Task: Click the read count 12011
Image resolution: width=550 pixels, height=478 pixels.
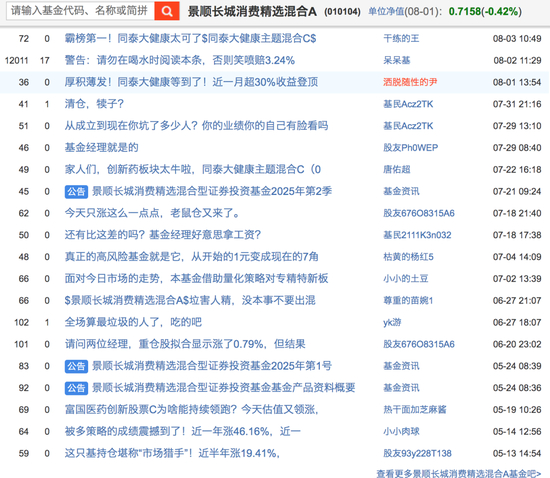Action: 16,60
